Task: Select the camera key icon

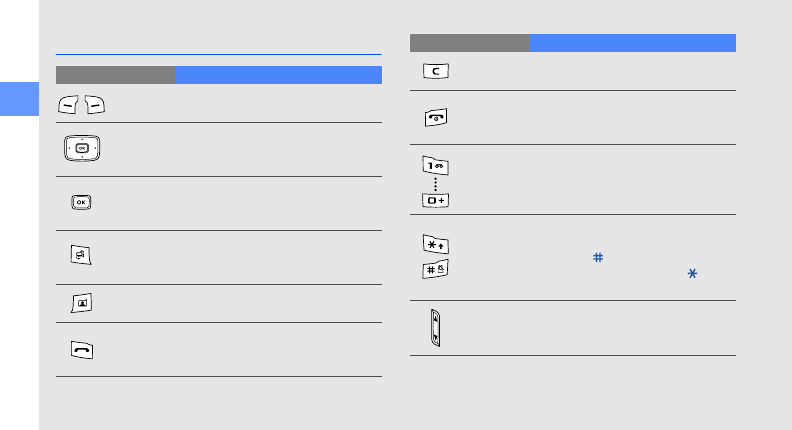Action: [x=82, y=304]
